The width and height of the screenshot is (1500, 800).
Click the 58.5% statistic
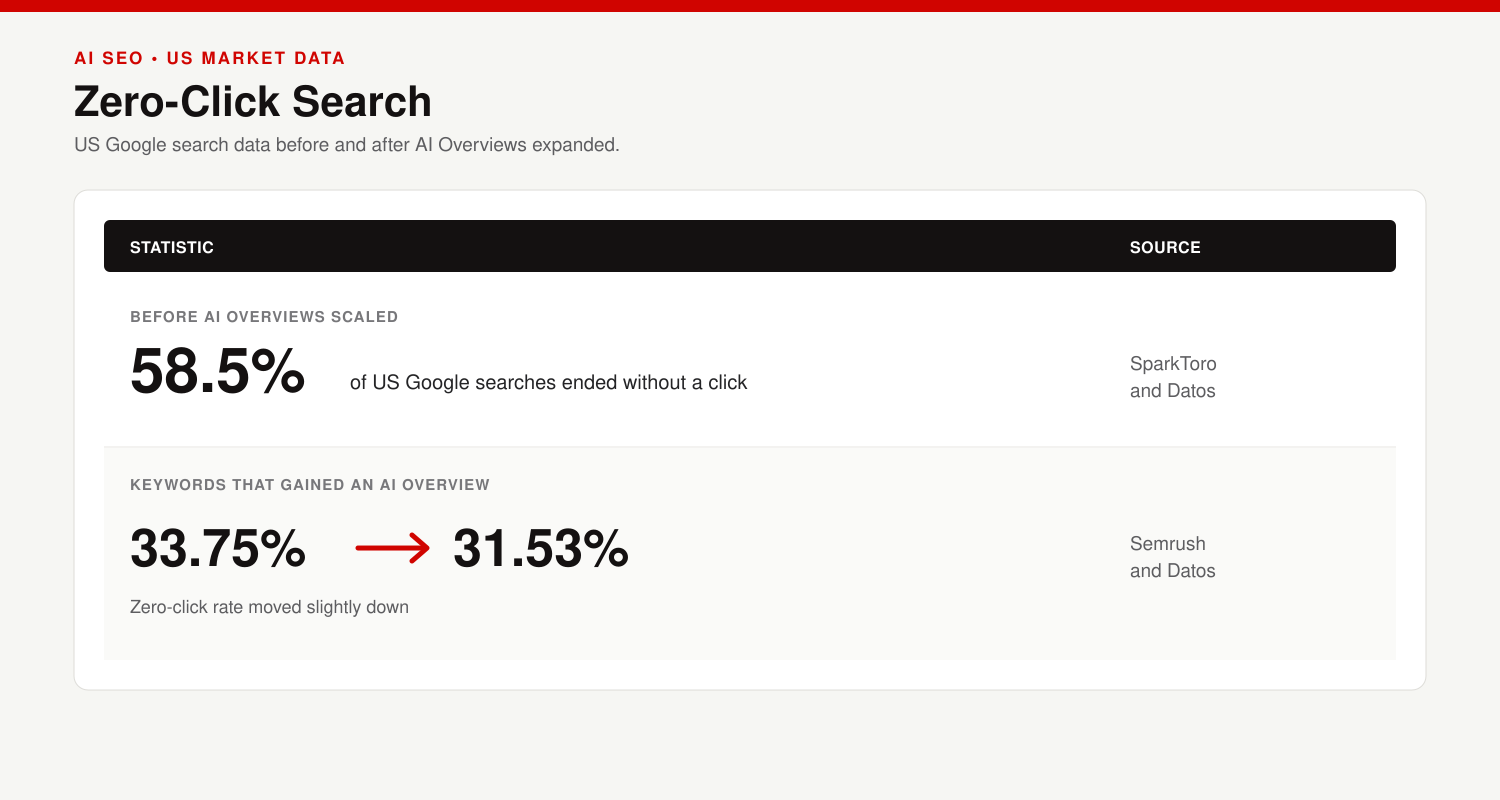click(x=218, y=371)
